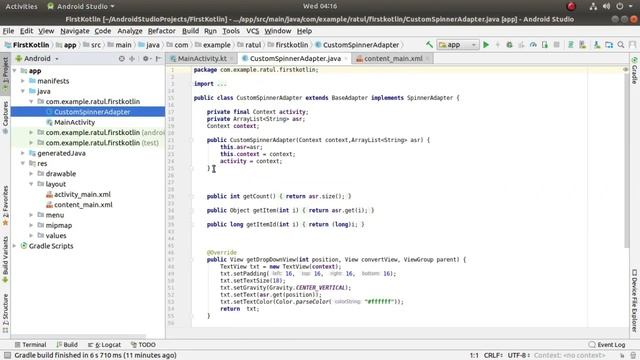Toggle the Logcat tool window

point(104,344)
